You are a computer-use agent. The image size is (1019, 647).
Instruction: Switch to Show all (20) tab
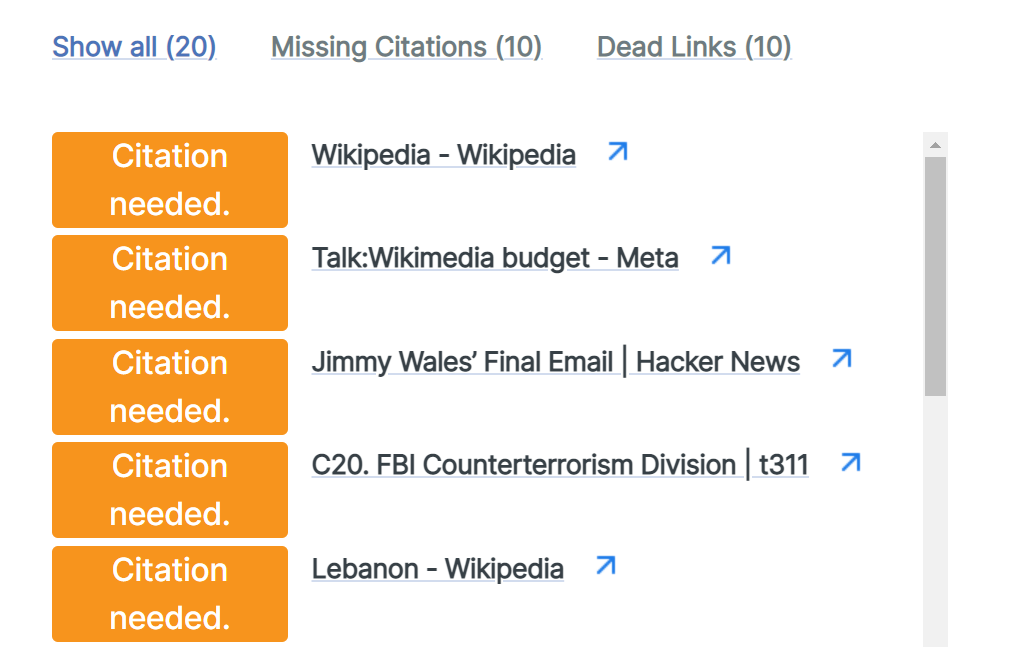134,47
